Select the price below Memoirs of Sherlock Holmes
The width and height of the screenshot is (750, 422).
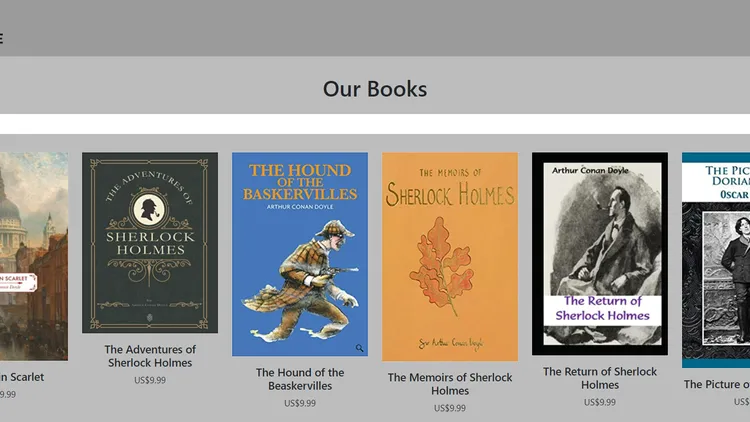450,408
